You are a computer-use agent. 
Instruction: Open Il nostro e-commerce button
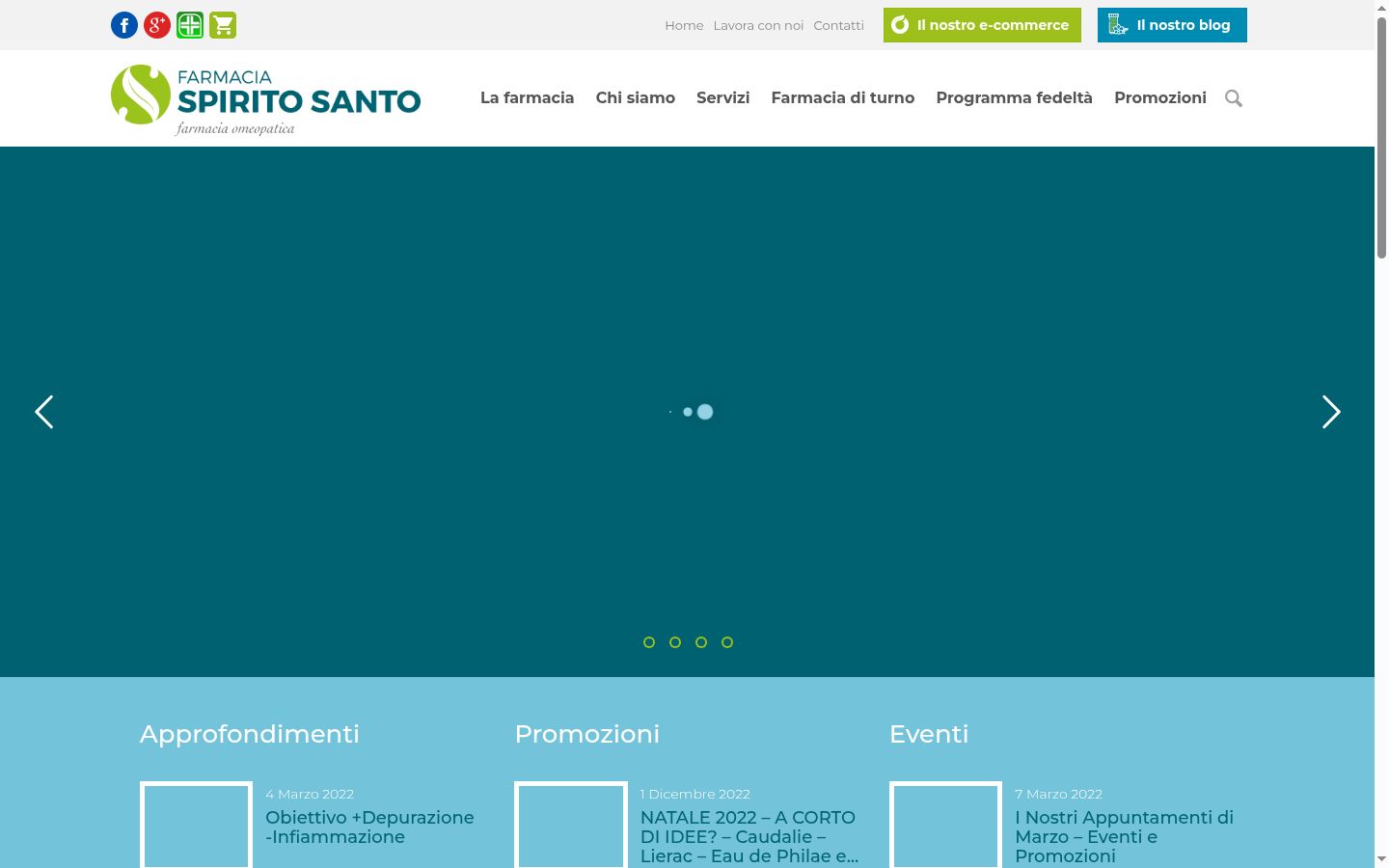[982, 25]
